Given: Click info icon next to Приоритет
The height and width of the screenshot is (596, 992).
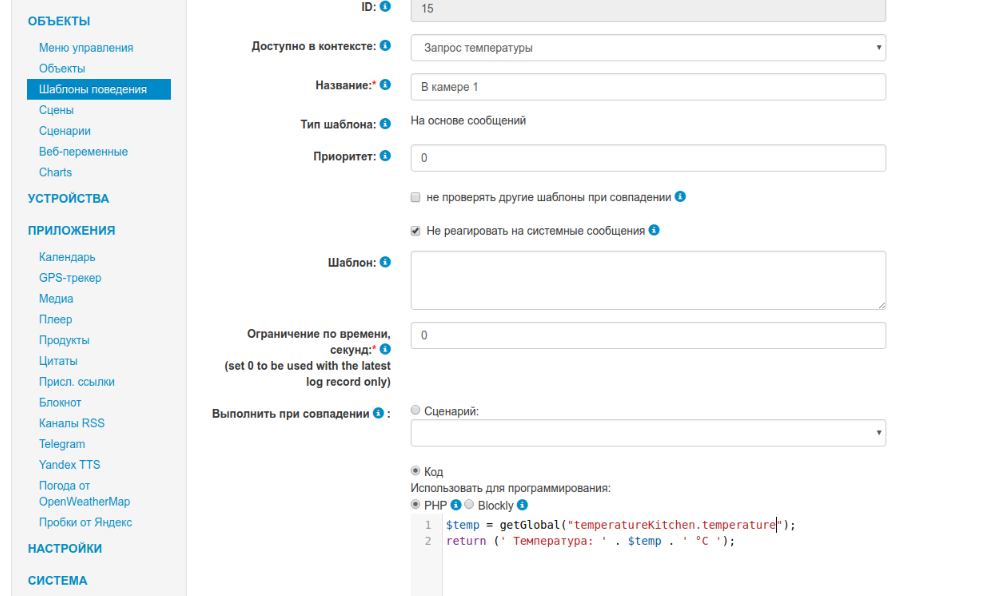Looking at the screenshot, I should 386,156.
